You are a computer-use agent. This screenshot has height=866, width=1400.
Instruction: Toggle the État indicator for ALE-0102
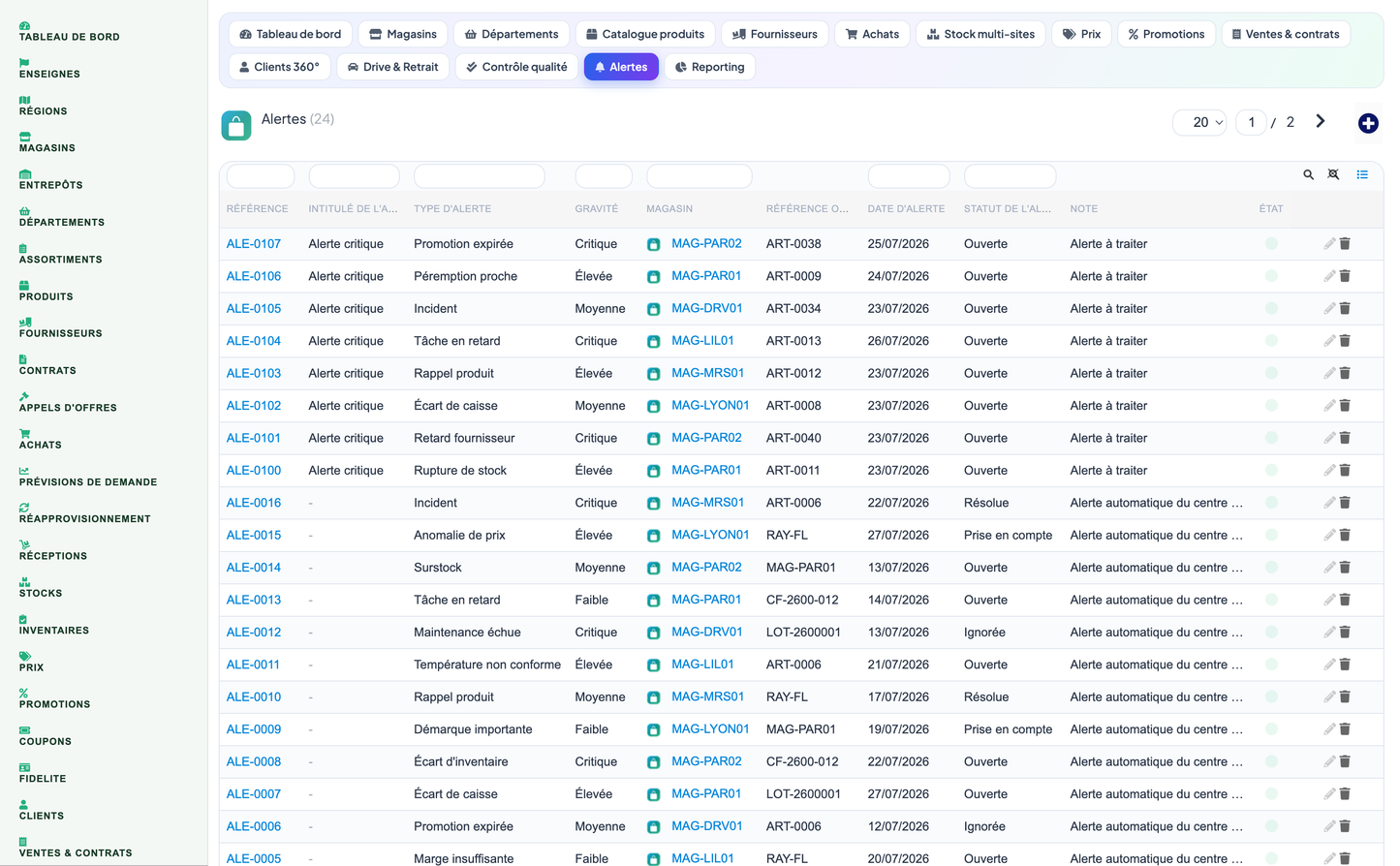[x=1271, y=406]
